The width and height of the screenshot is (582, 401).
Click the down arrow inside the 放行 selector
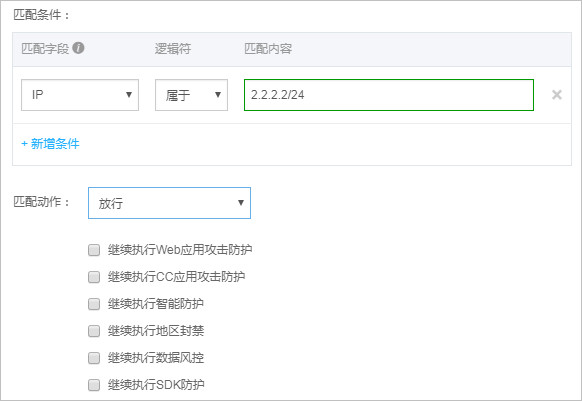tap(241, 203)
